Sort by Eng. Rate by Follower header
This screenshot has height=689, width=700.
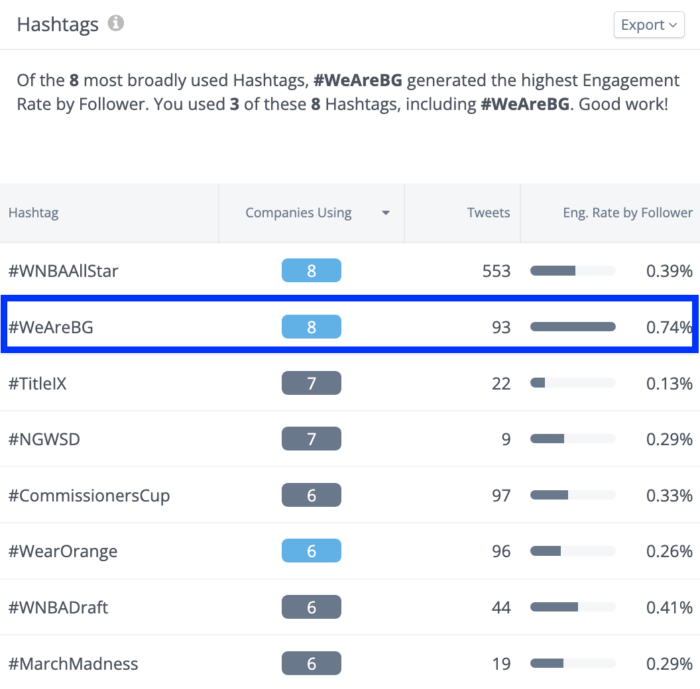point(627,213)
